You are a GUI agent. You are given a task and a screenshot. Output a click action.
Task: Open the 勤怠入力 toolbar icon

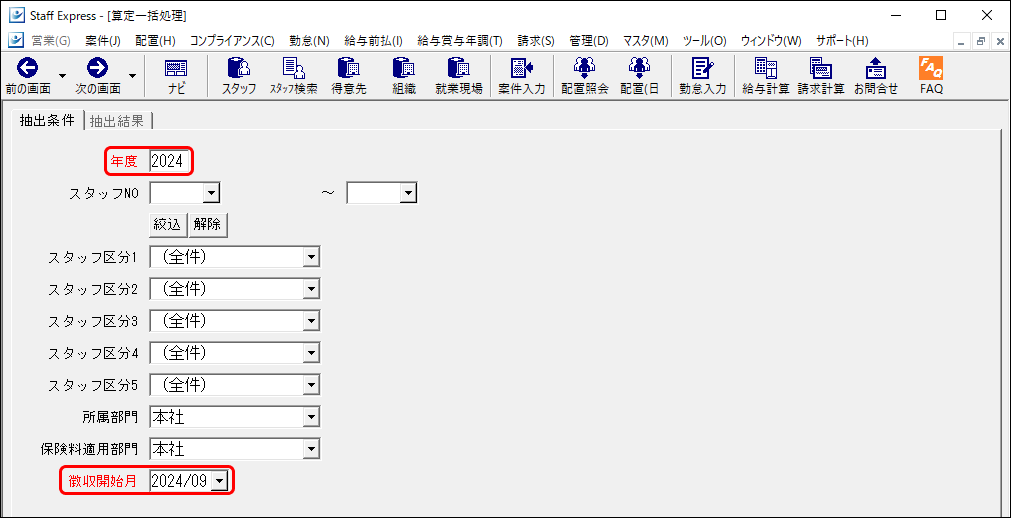tap(702, 75)
